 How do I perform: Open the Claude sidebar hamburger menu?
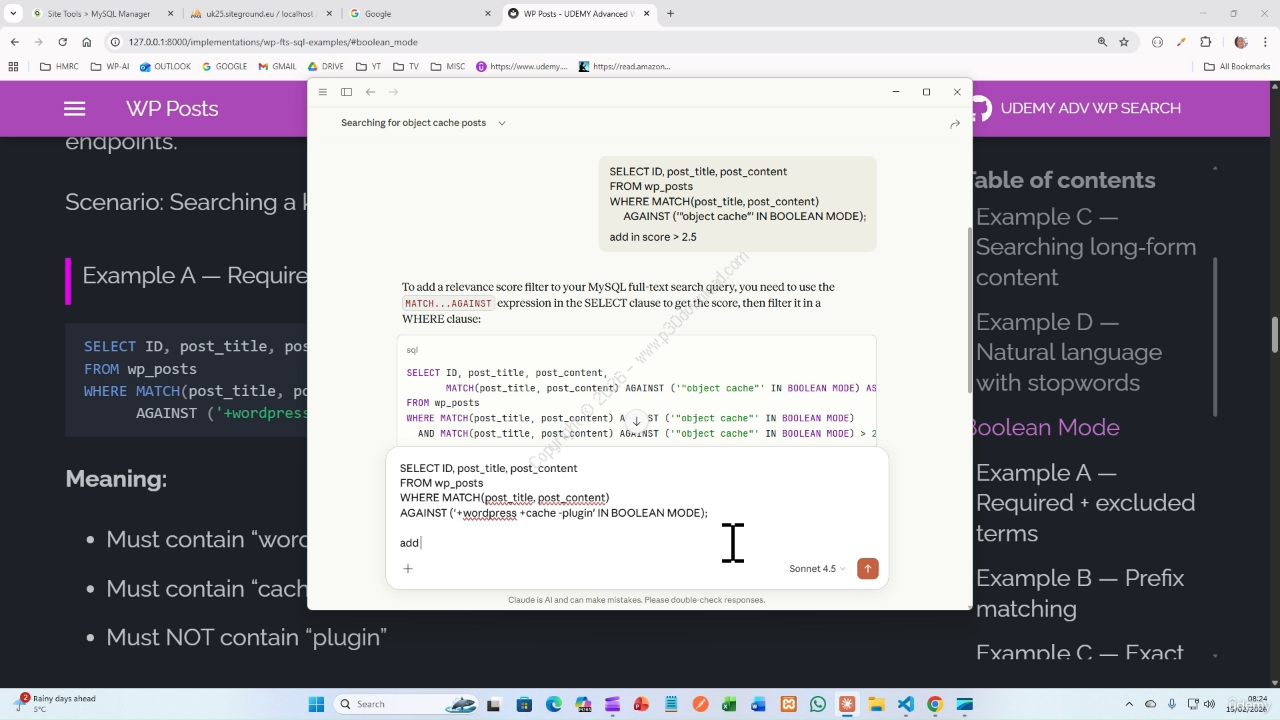point(322,92)
